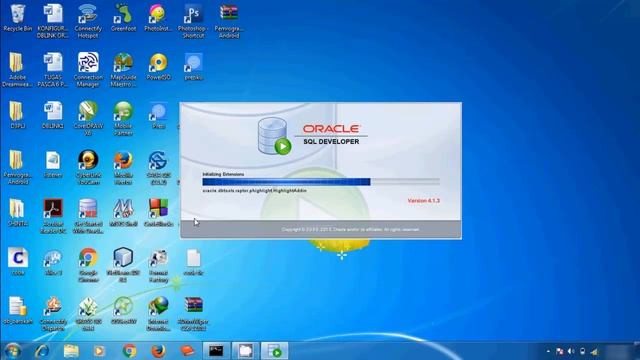The height and width of the screenshot is (360, 640).
Task: Open the PhotoInstrument desktop shortcut
Action: tap(158, 18)
